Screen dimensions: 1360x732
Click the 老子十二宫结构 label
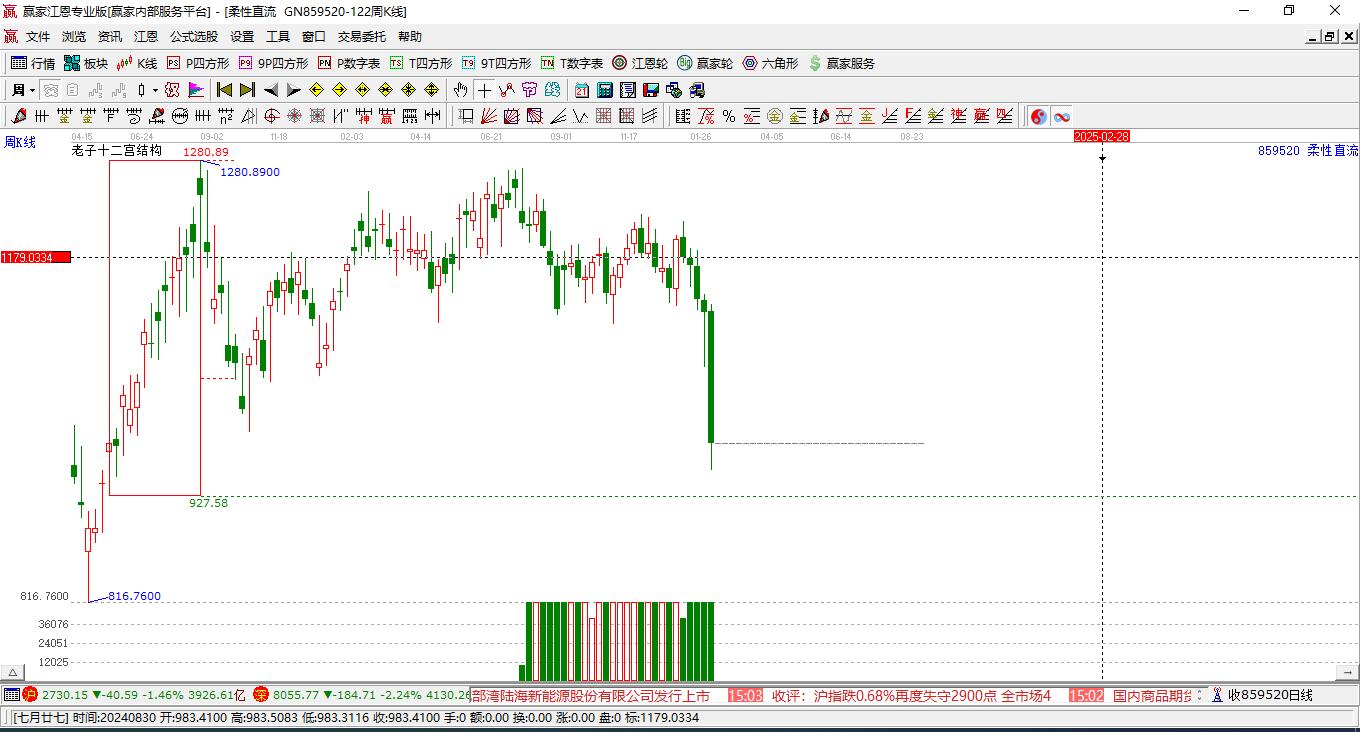tap(116, 150)
